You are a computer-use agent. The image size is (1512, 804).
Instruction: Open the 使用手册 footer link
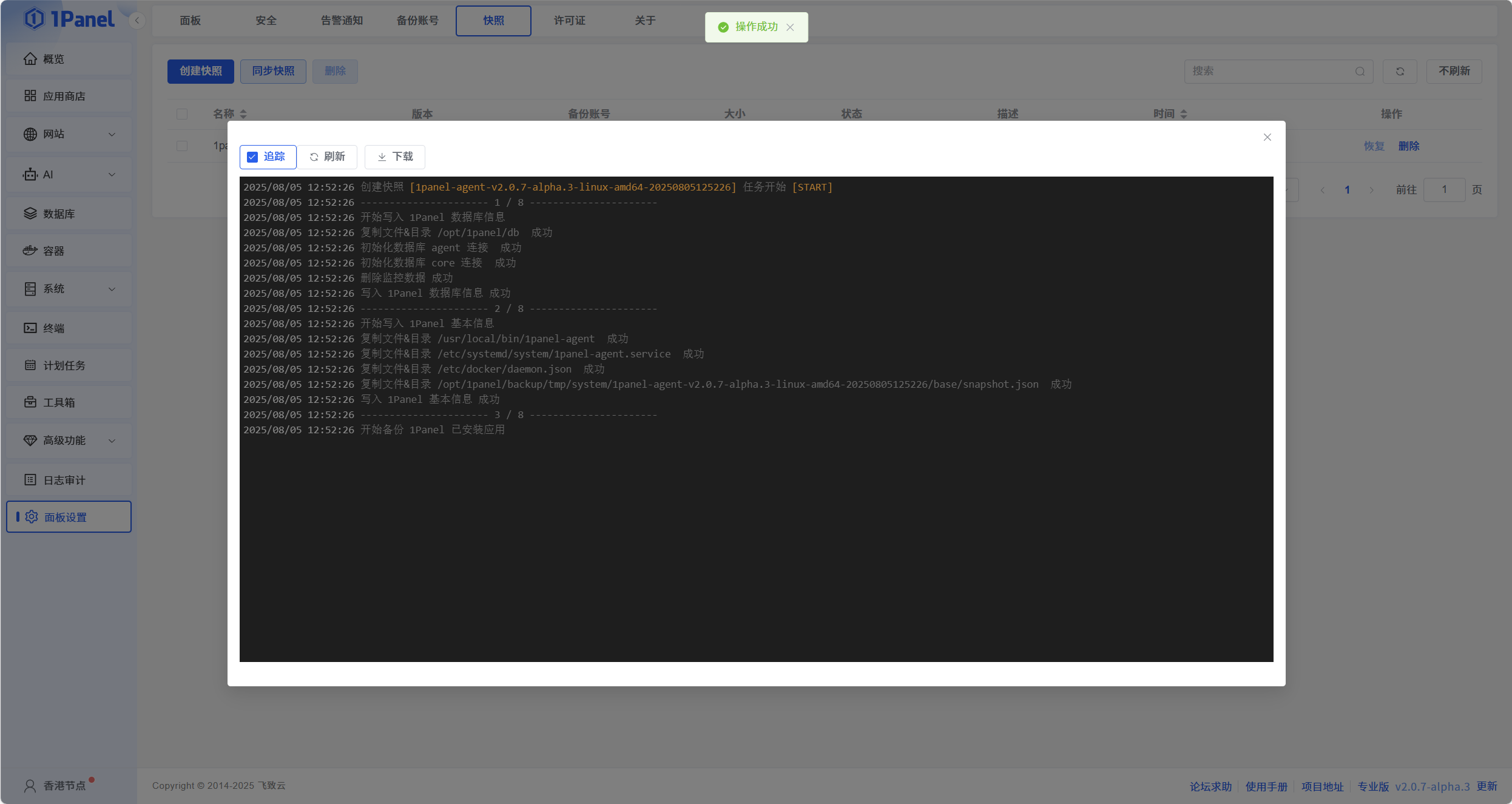coord(1266,786)
